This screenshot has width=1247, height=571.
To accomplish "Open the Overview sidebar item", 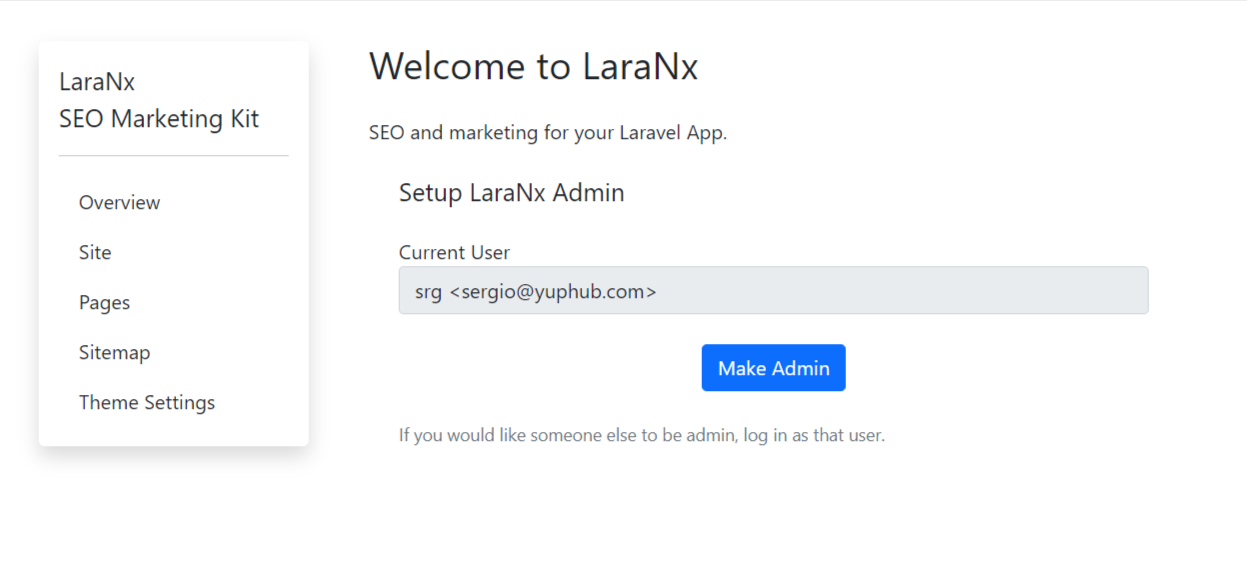I will pos(119,202).
